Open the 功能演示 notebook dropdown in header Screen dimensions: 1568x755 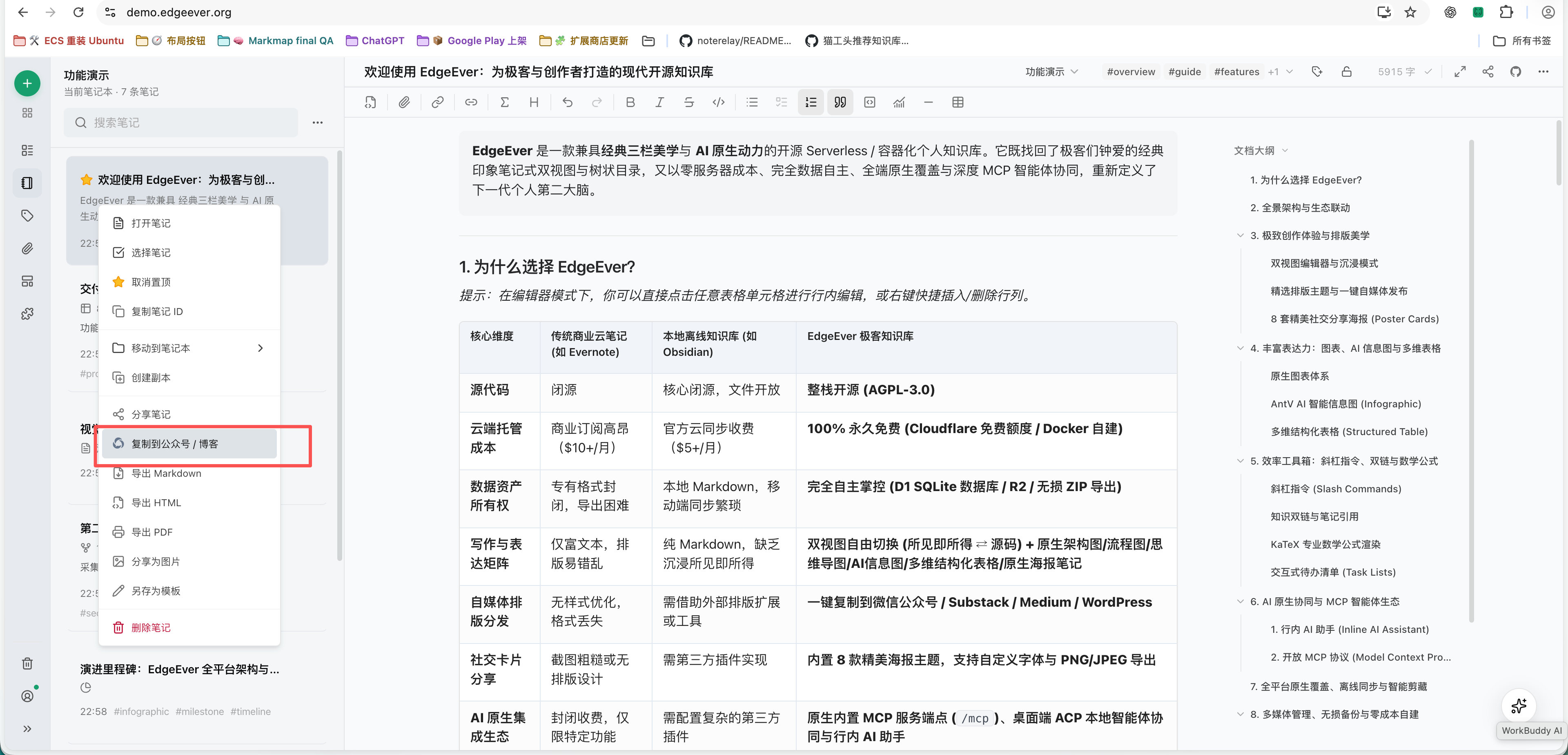pos(1051,72)
